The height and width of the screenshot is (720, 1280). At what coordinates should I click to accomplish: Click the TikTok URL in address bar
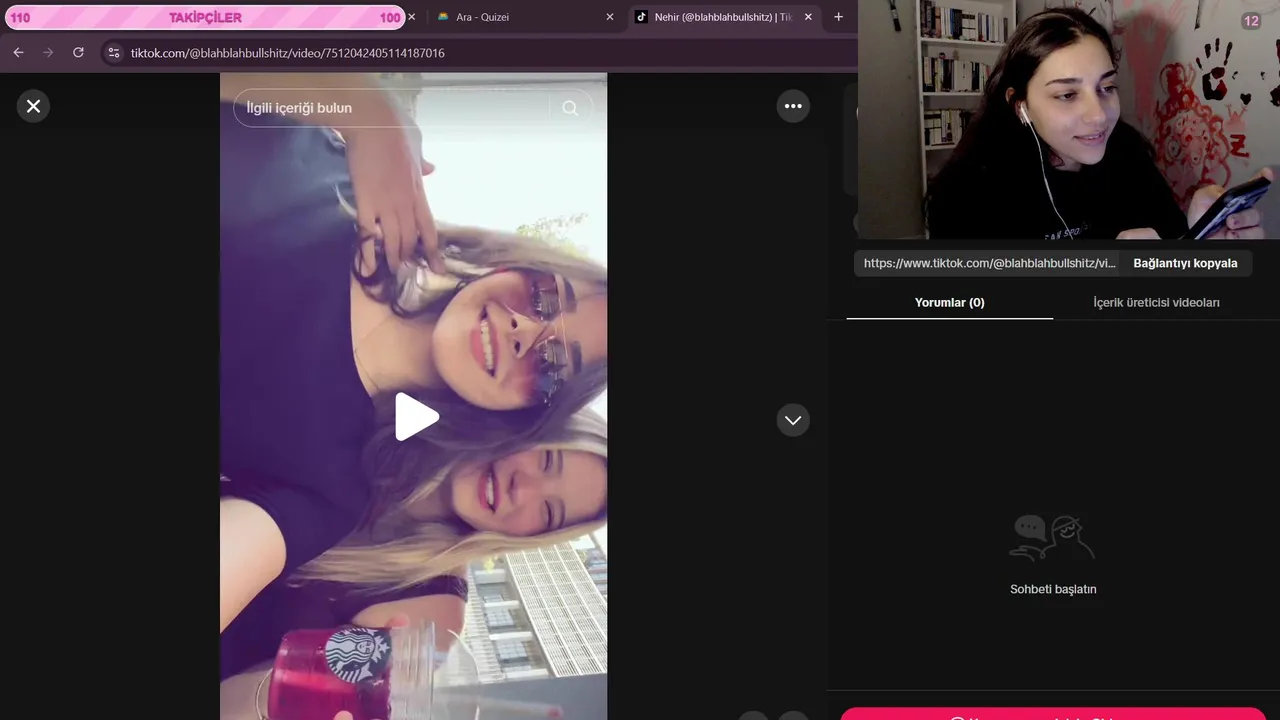(288, 53)
